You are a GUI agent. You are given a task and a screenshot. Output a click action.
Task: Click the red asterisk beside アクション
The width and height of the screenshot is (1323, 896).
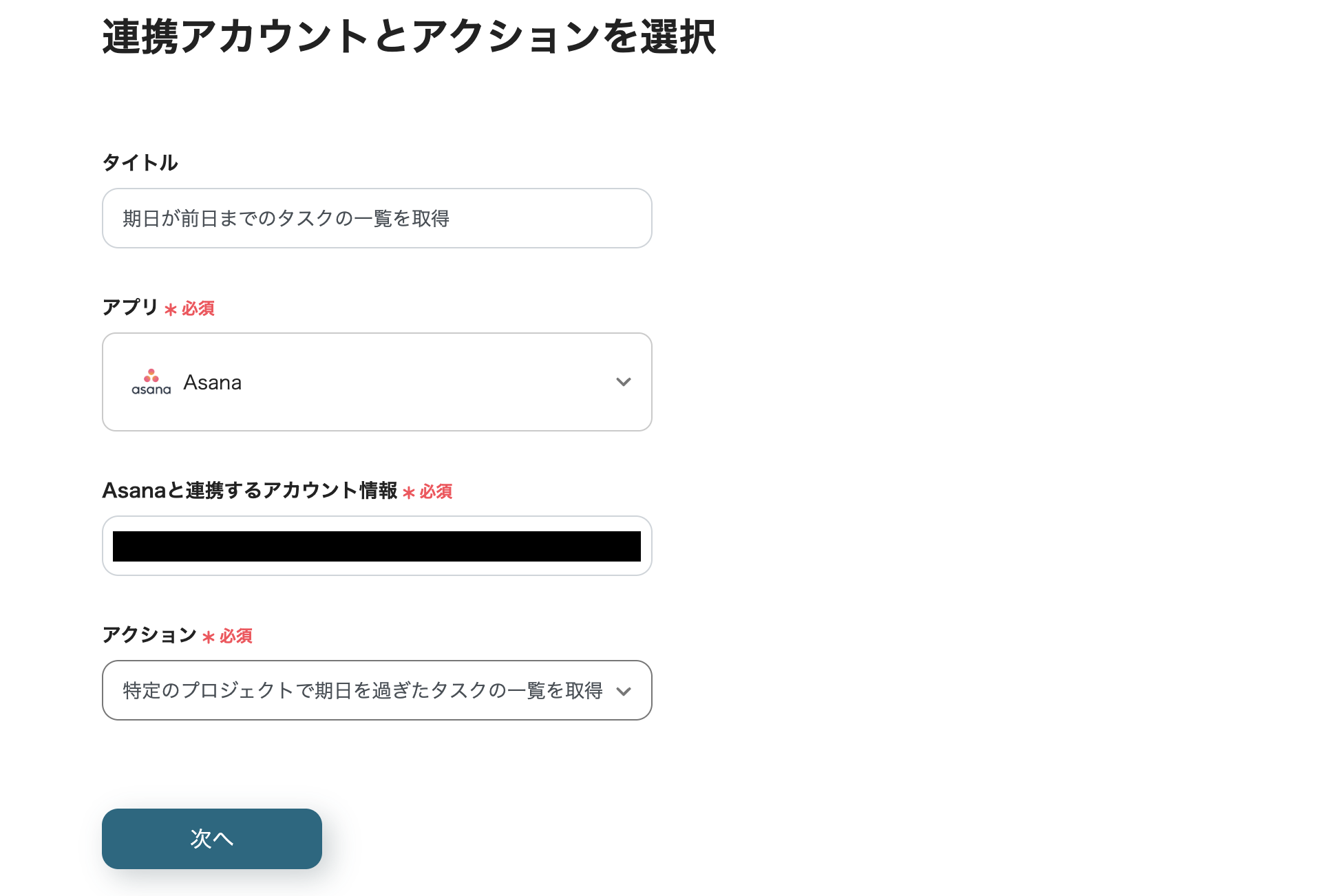[x=209, y=637]
